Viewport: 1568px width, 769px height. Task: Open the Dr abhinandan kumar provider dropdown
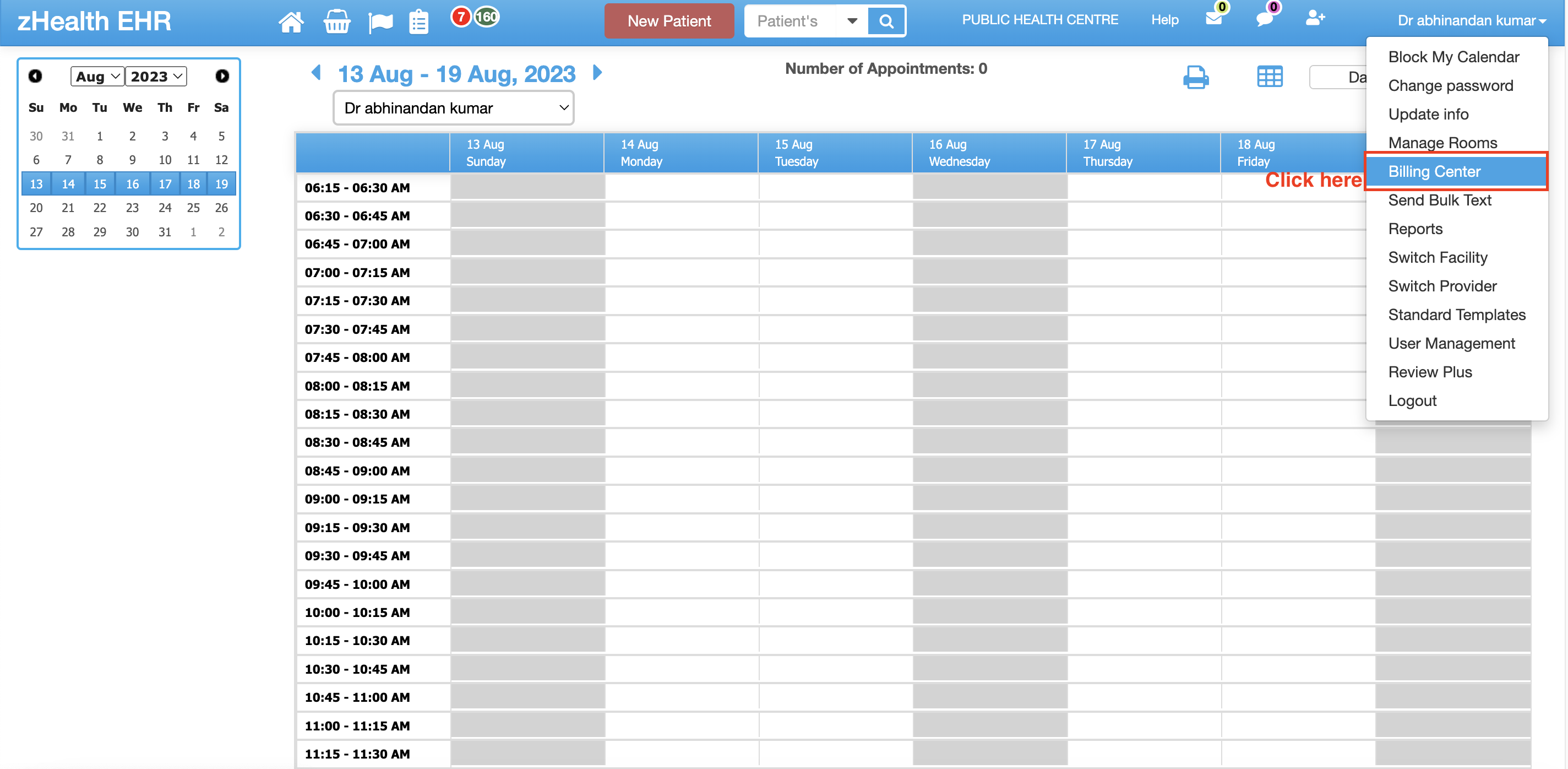coord(454,109)
